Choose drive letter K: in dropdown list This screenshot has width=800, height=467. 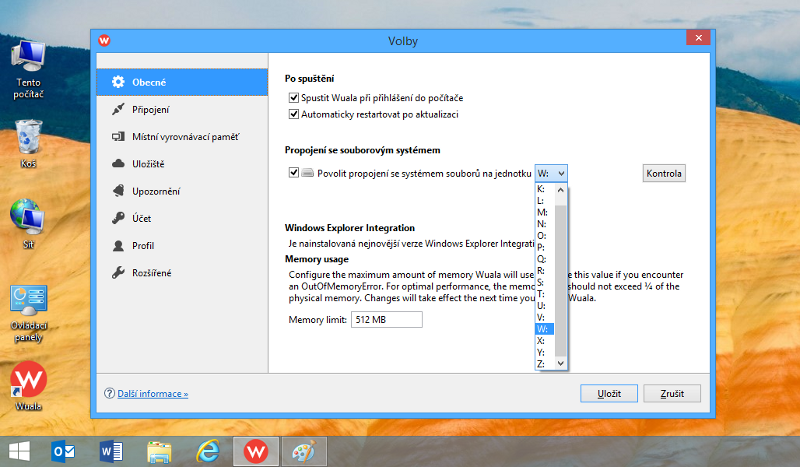(542, 188)
